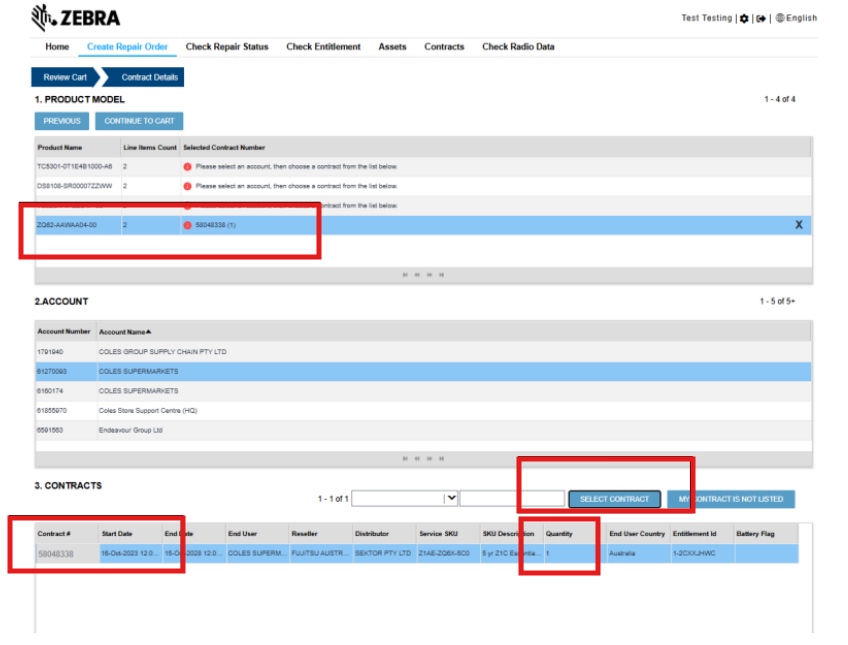848x645 pixels.
Task: Go back to the Review Cart step
Action: click(65, 77)
